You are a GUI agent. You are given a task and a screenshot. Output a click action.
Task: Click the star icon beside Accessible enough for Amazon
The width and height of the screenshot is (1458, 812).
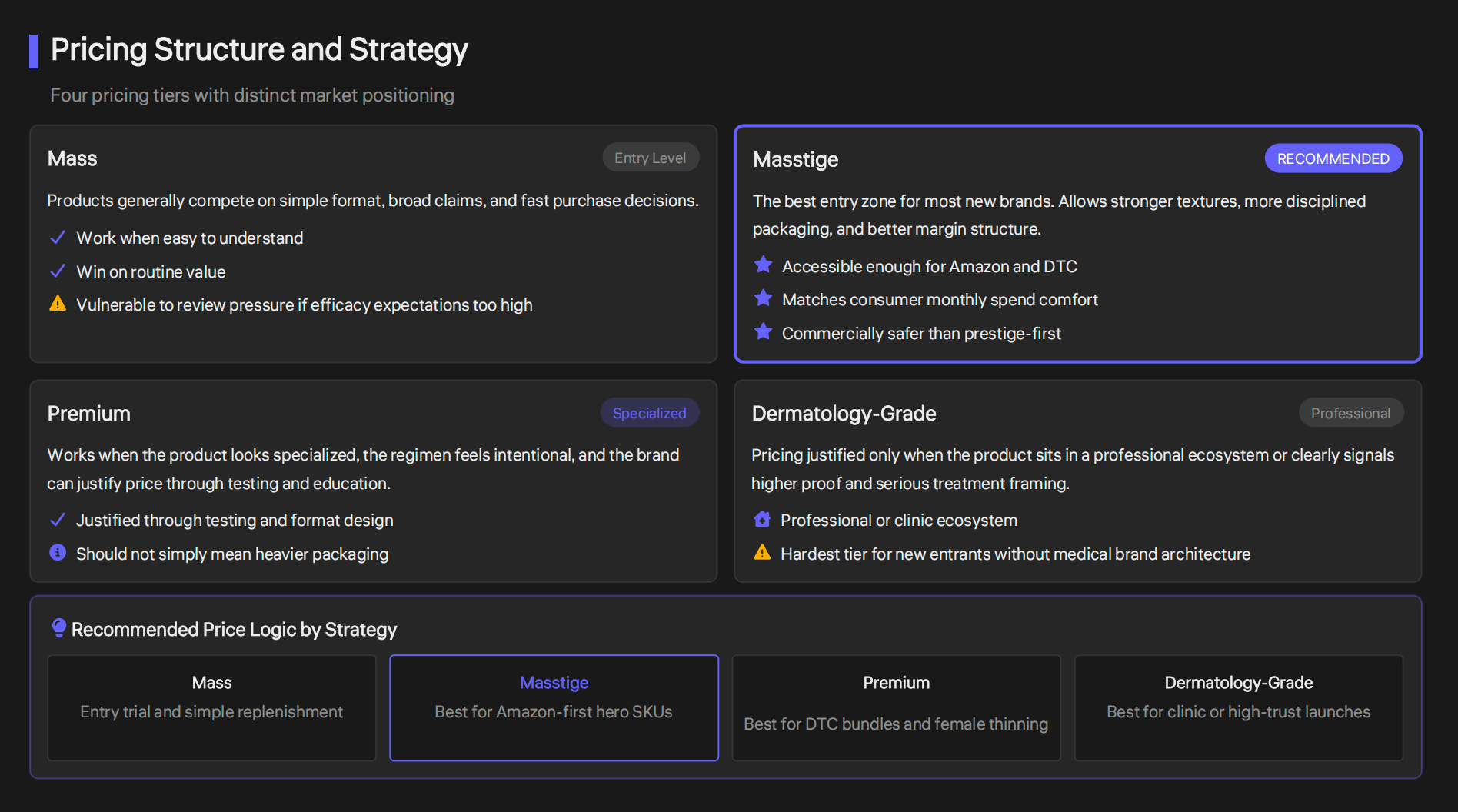pyautogui.click(x=762, y=265)
